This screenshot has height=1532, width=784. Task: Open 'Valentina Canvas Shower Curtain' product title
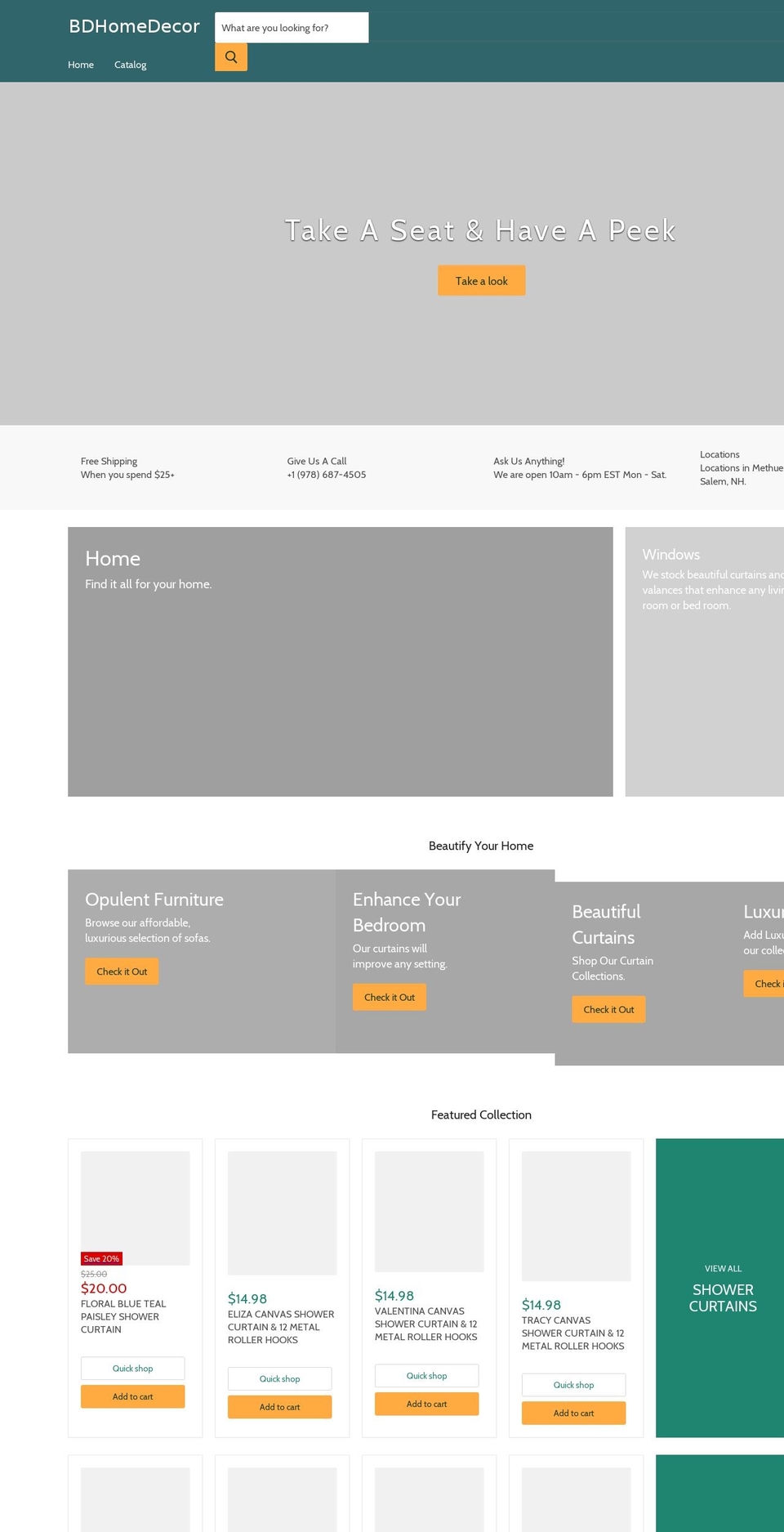coord(426,1324)
